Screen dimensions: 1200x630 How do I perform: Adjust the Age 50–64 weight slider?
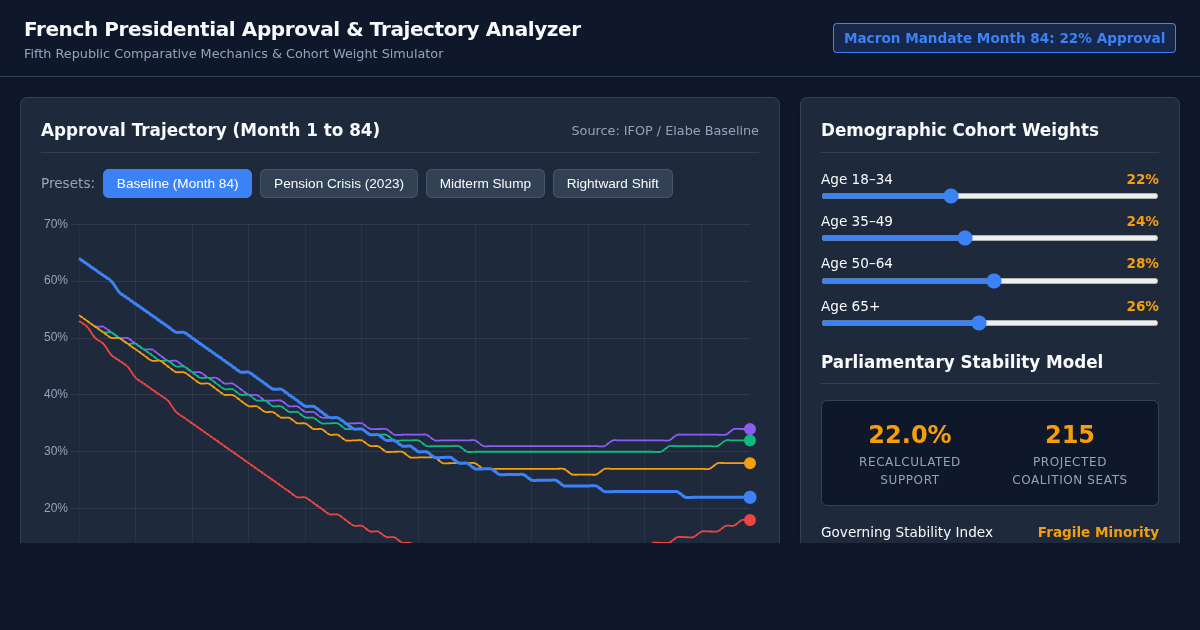990,281
